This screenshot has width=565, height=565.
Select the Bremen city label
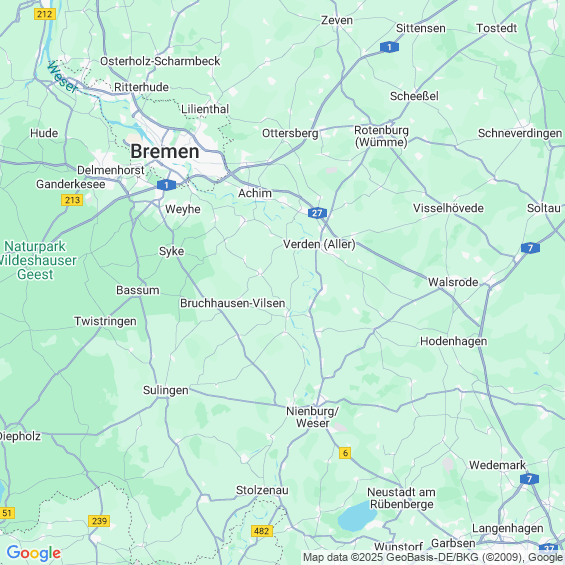point(165,151)
